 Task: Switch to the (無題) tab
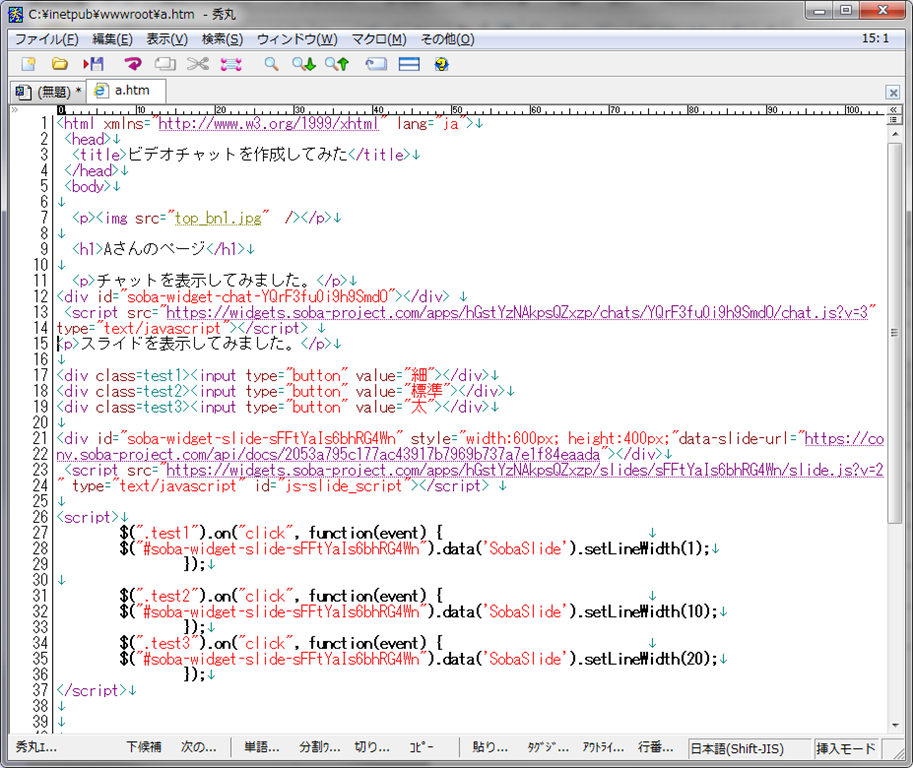click(x=48, y=91)
